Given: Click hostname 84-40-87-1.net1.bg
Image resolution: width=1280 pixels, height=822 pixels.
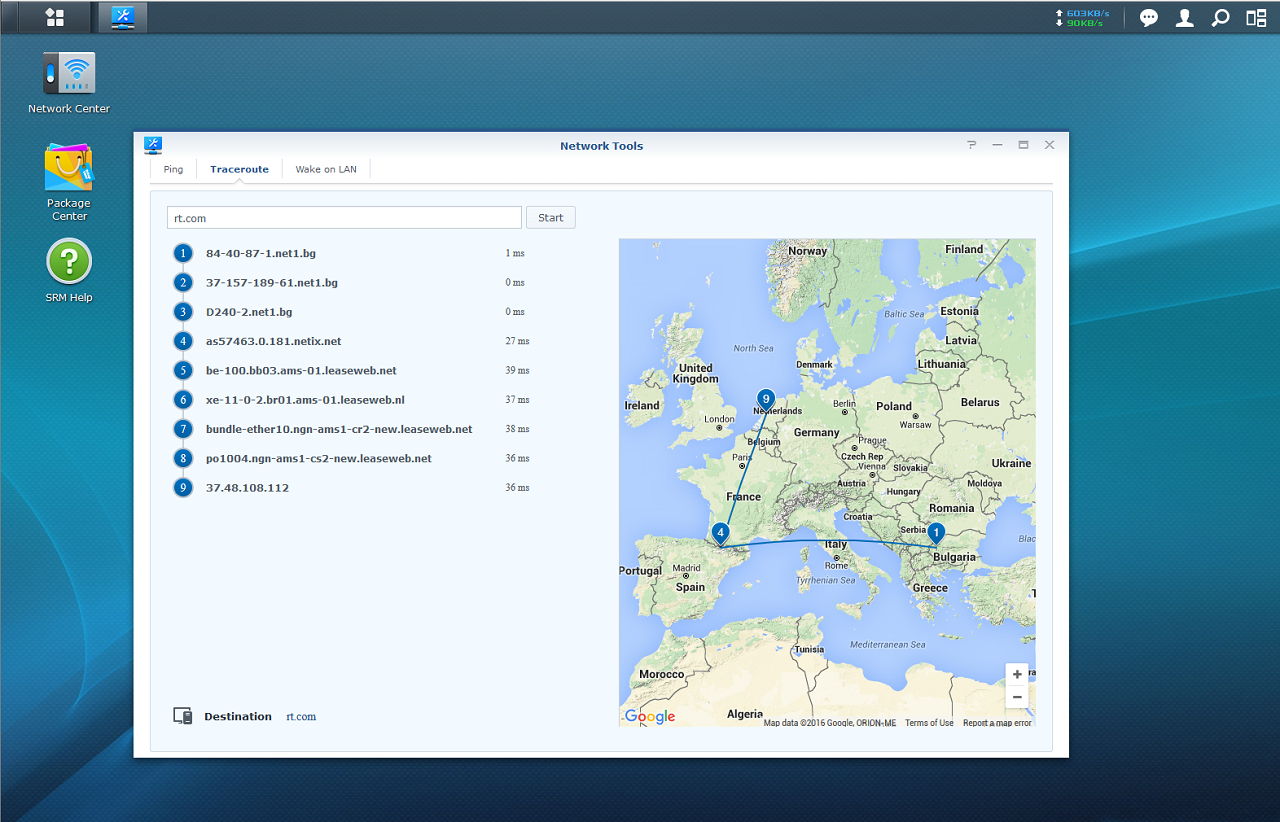Looking at the screenshot, I should click(x=261, y=254).
